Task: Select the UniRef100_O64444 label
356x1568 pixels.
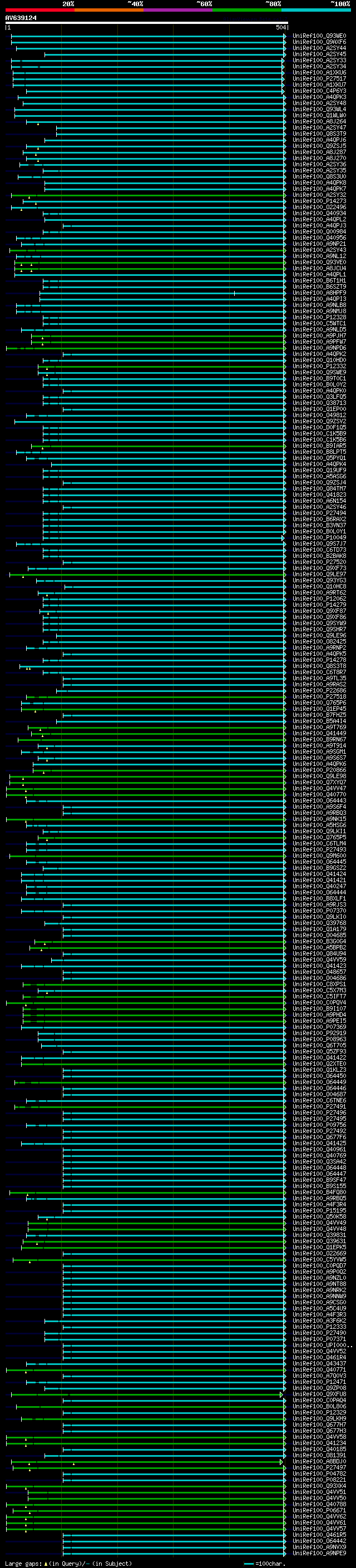Action: [x=319, y=892]
